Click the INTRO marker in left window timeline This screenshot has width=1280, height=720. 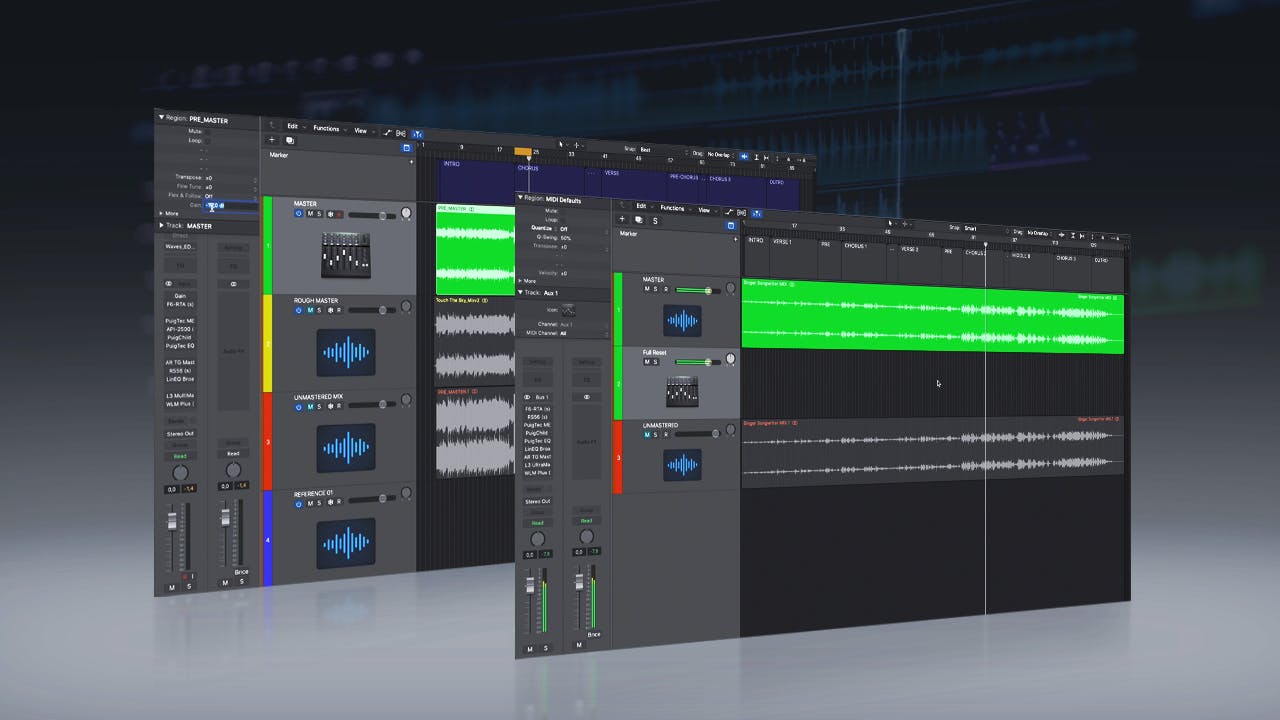click(452, 163)
